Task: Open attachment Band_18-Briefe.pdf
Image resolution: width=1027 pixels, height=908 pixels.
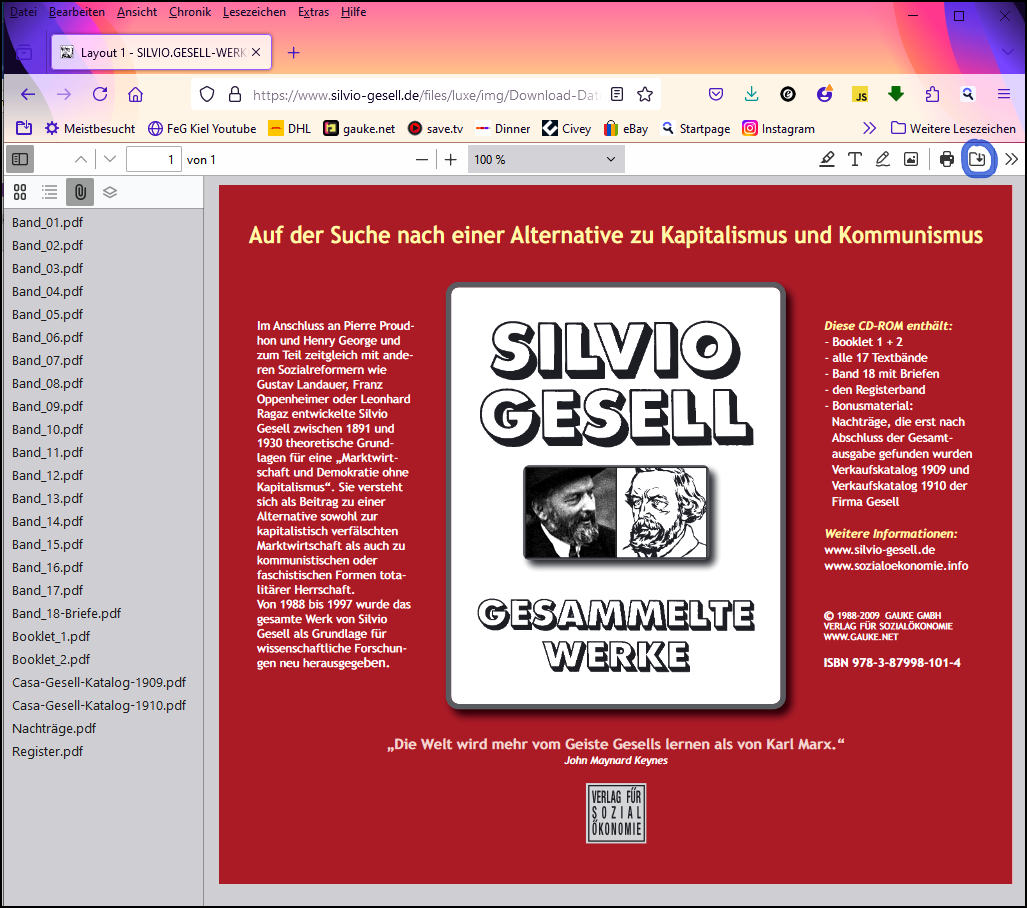Action: click(66, 614)
